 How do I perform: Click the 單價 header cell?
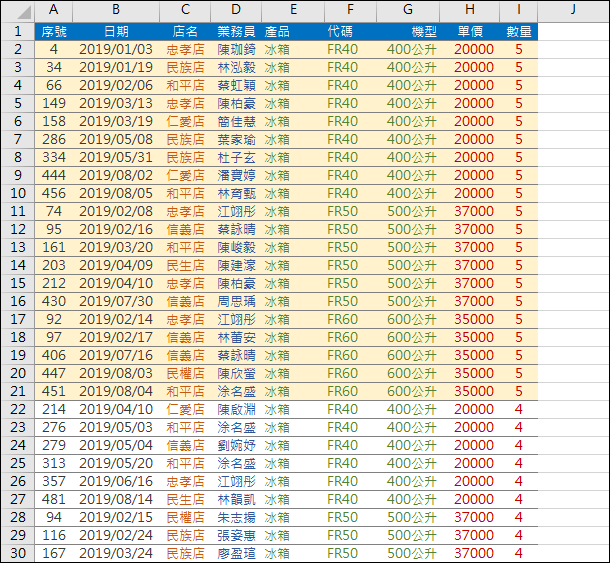[470, 31]
